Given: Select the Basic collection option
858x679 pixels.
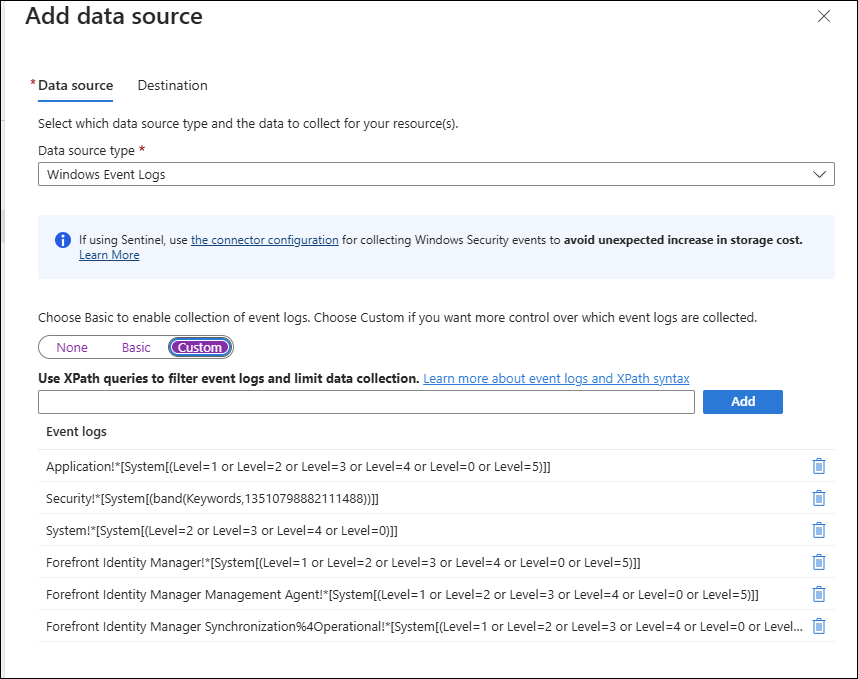Looking at the screenshot, I should pyautogui.click(x=136, y=347).
